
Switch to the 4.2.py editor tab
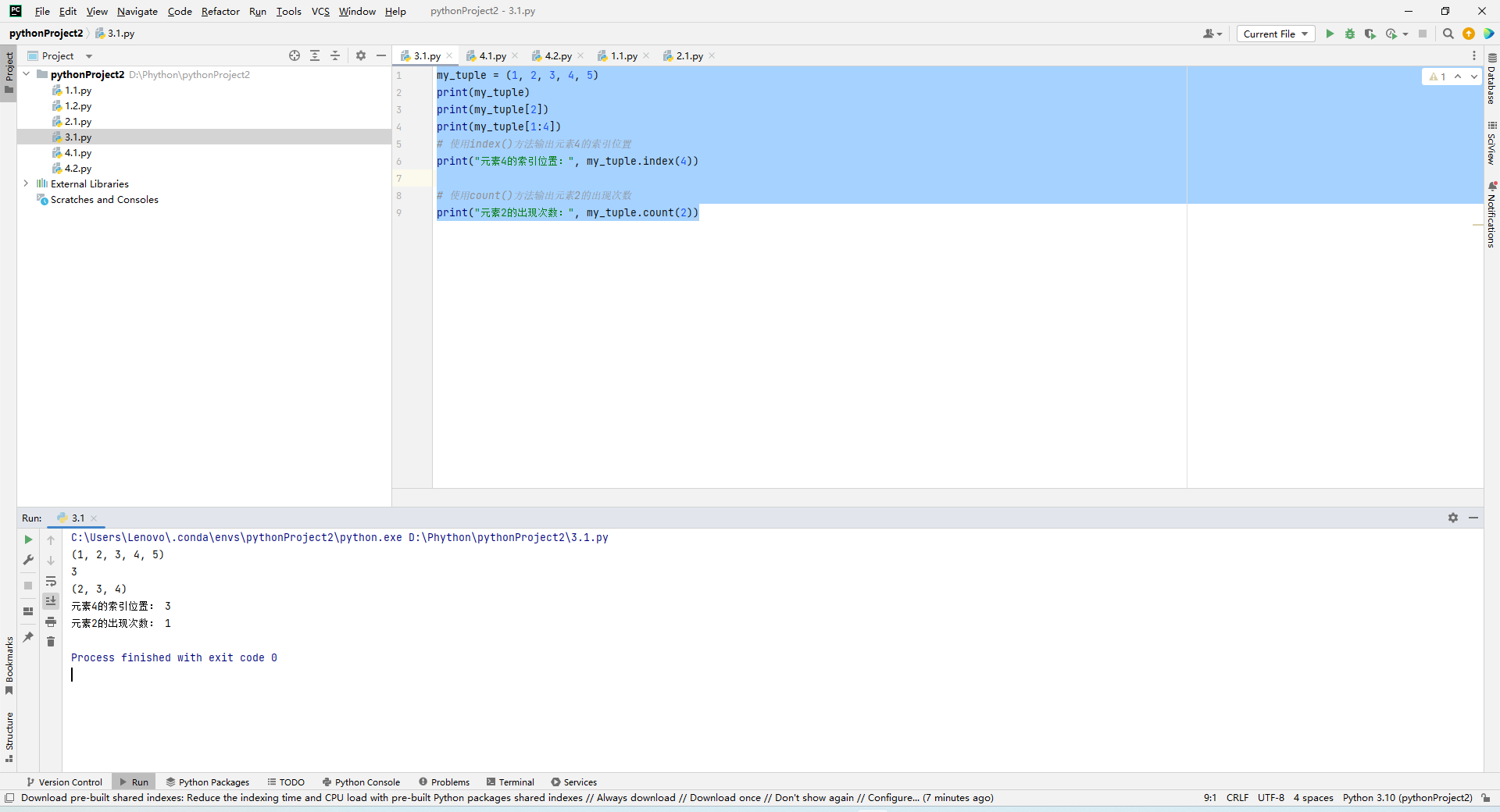click(558, 55)
